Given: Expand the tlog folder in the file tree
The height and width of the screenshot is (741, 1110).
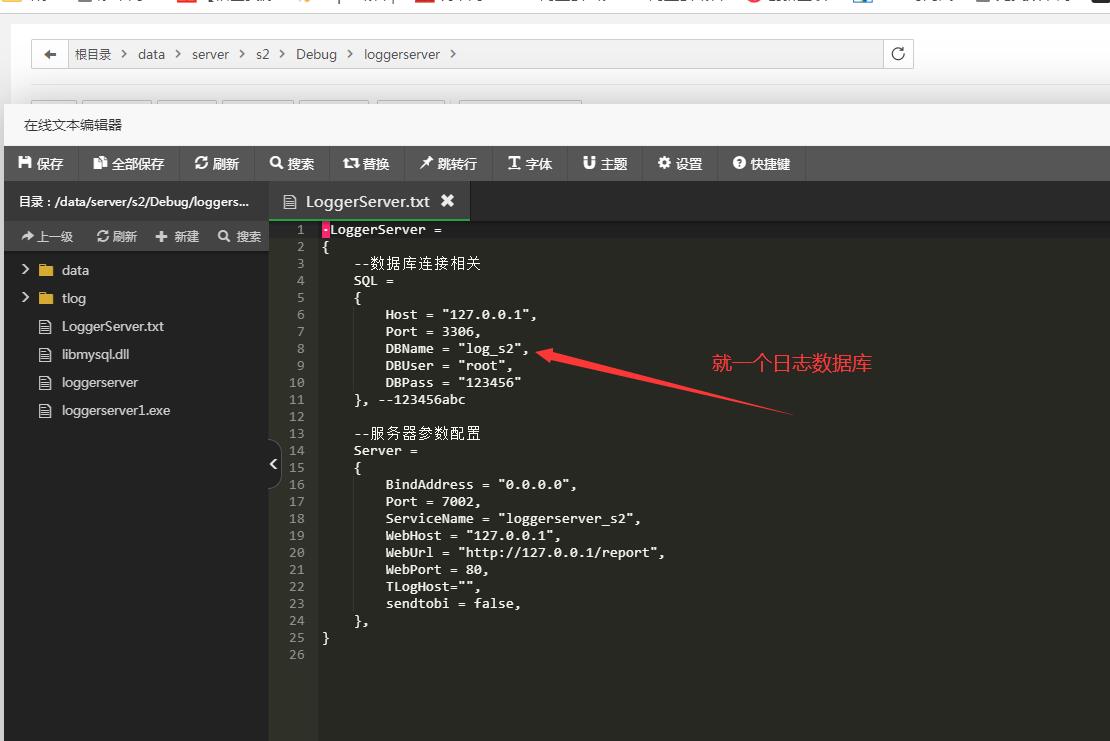Looking at the screenshot, I should [x=25, y=298].
